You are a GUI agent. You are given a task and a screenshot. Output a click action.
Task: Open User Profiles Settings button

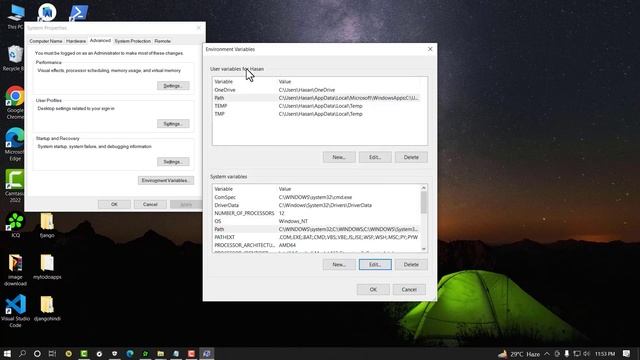(173, 124)
